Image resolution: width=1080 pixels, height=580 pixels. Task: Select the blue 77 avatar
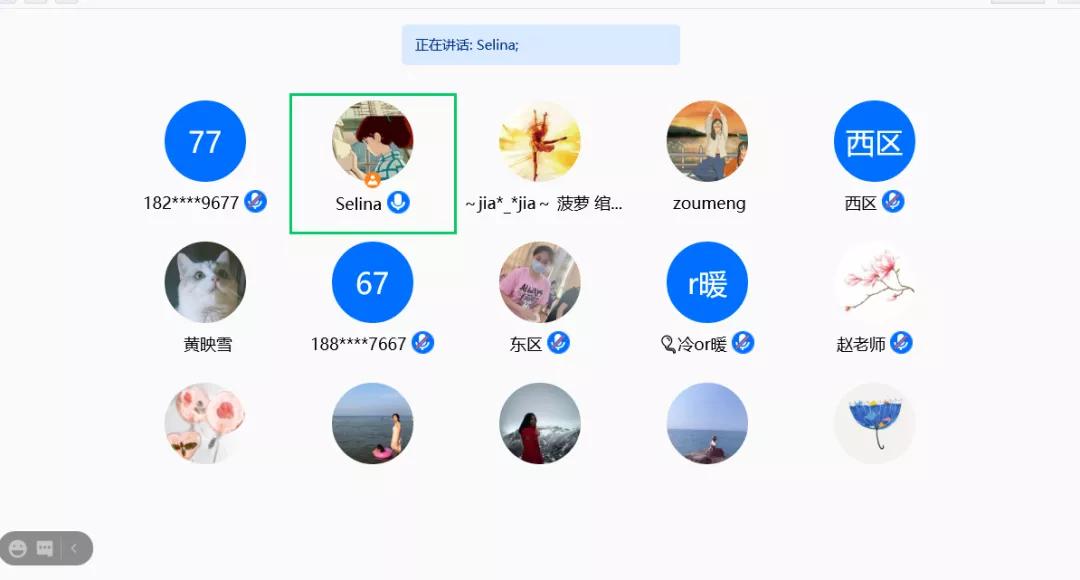click(205, 141)
